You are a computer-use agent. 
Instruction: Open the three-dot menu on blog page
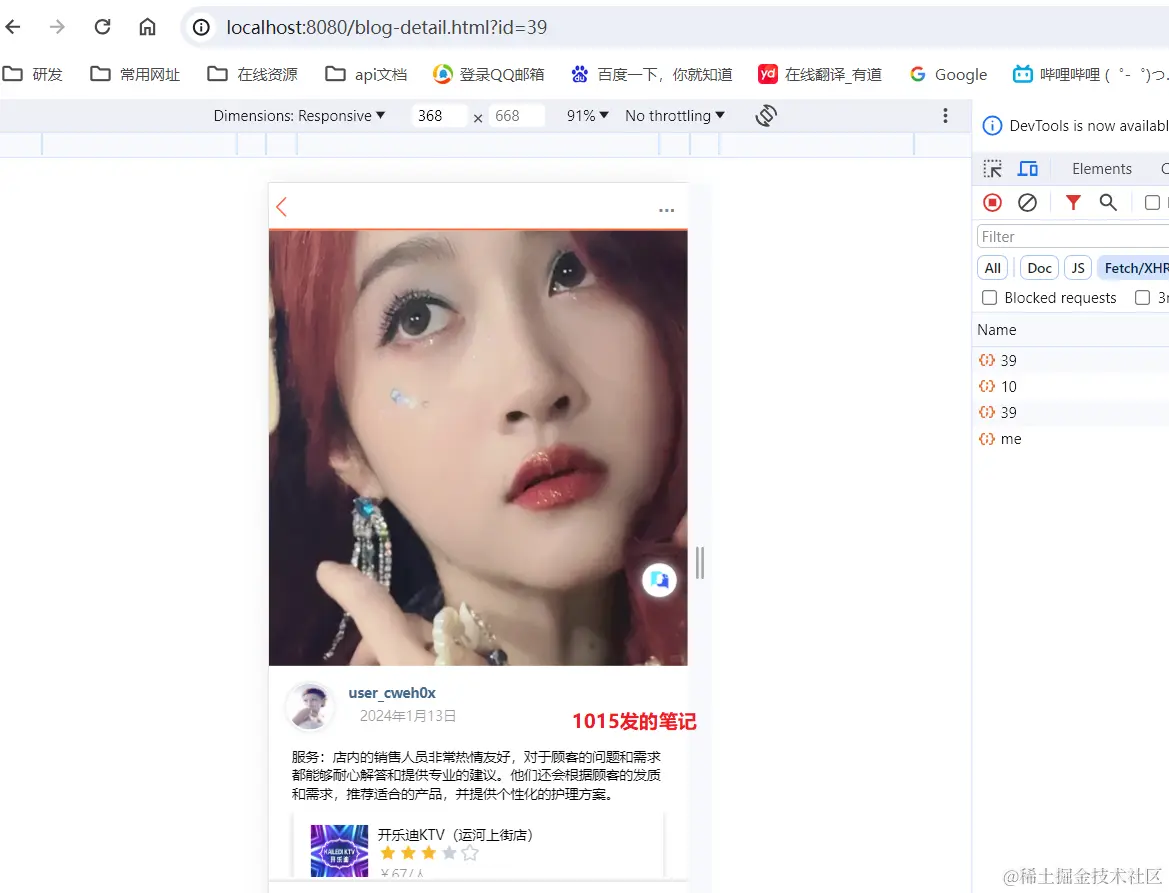click(x=667, y=210)
